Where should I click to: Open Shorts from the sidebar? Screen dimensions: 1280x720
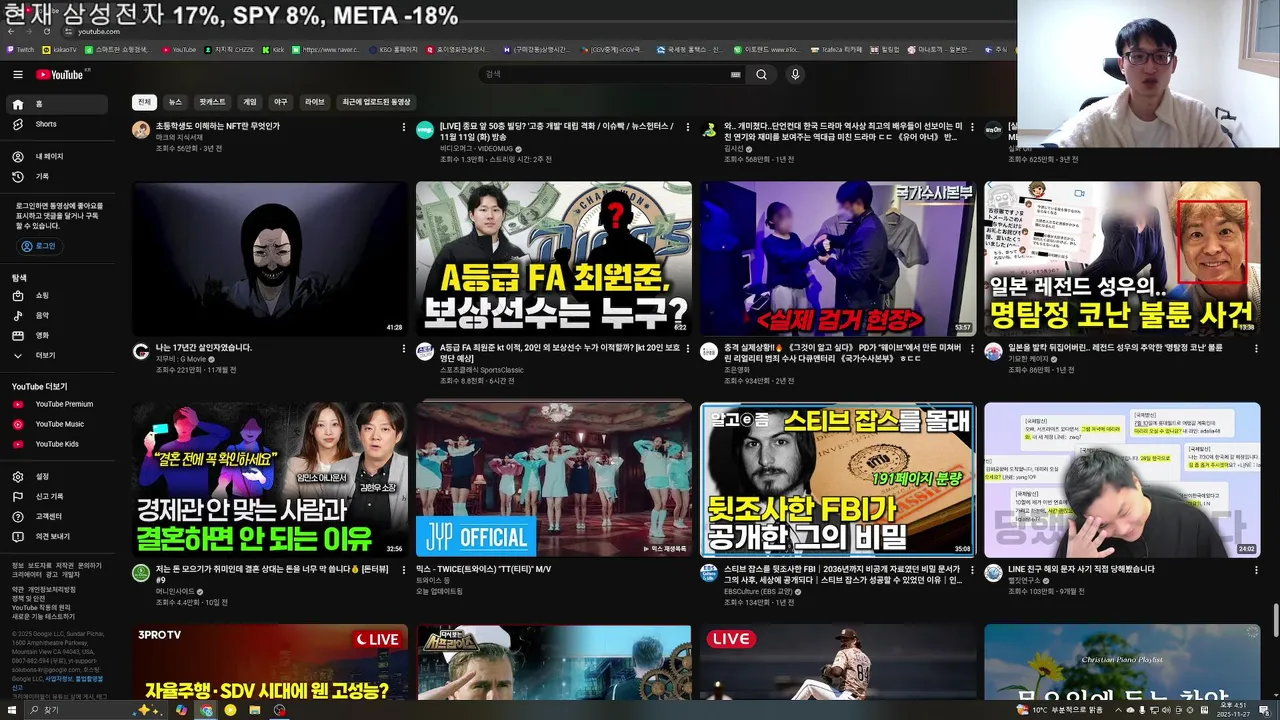click(x=57, y=124)
